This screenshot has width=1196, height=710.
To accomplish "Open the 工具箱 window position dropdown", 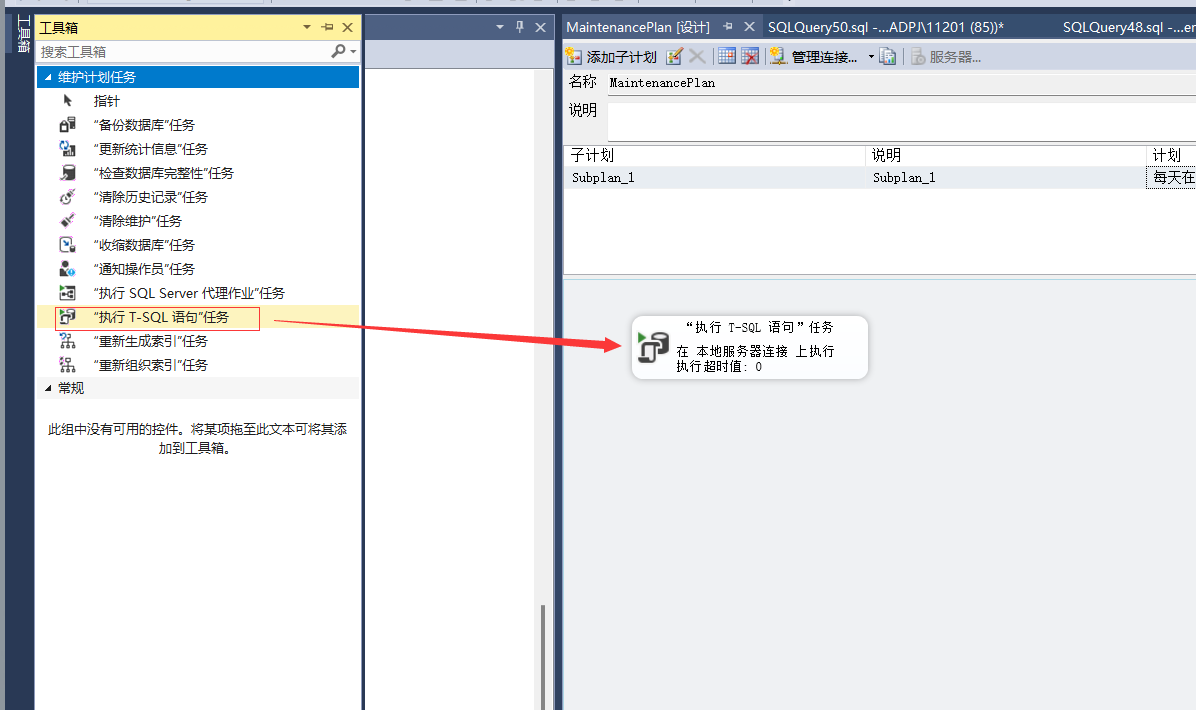I will 307,27.
